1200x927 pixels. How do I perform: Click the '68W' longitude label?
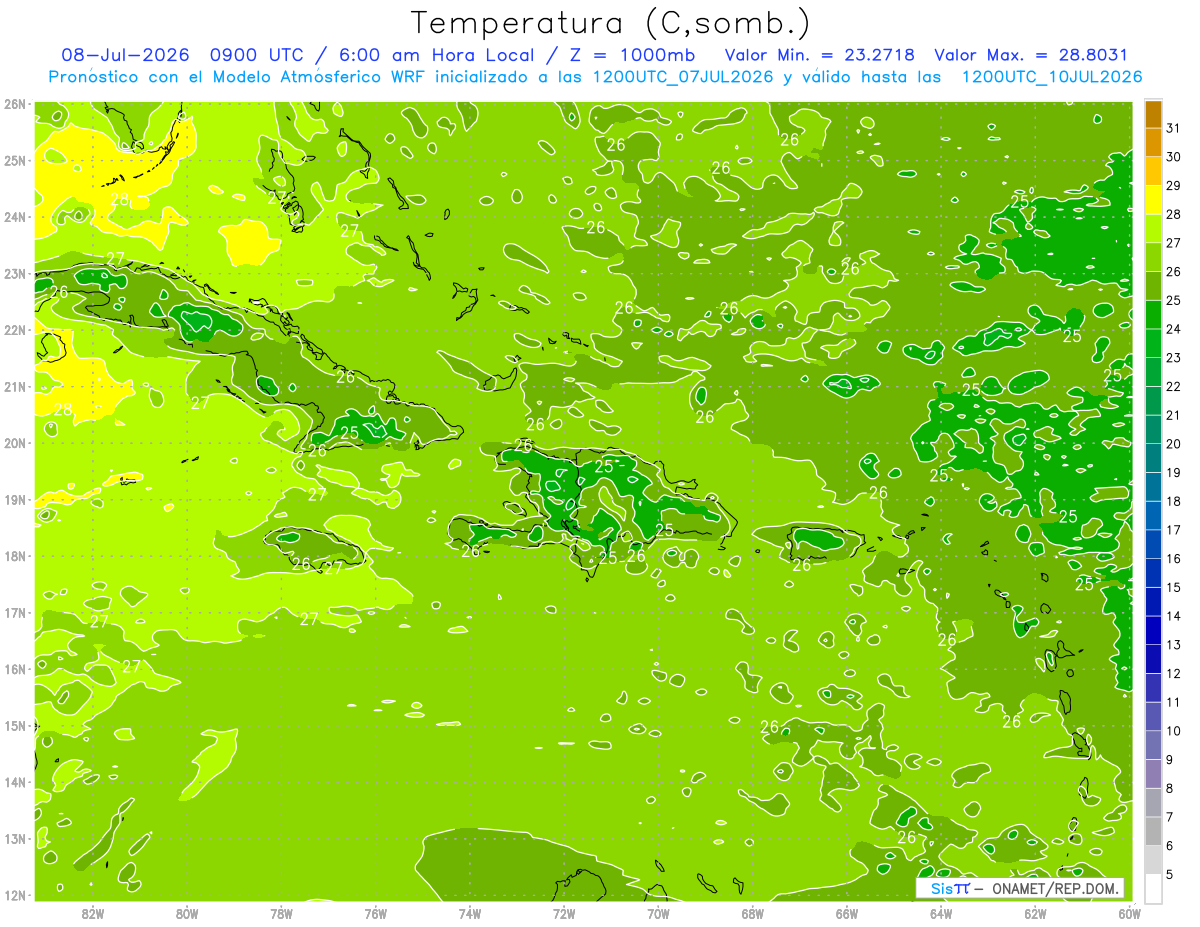click(752, 914)
